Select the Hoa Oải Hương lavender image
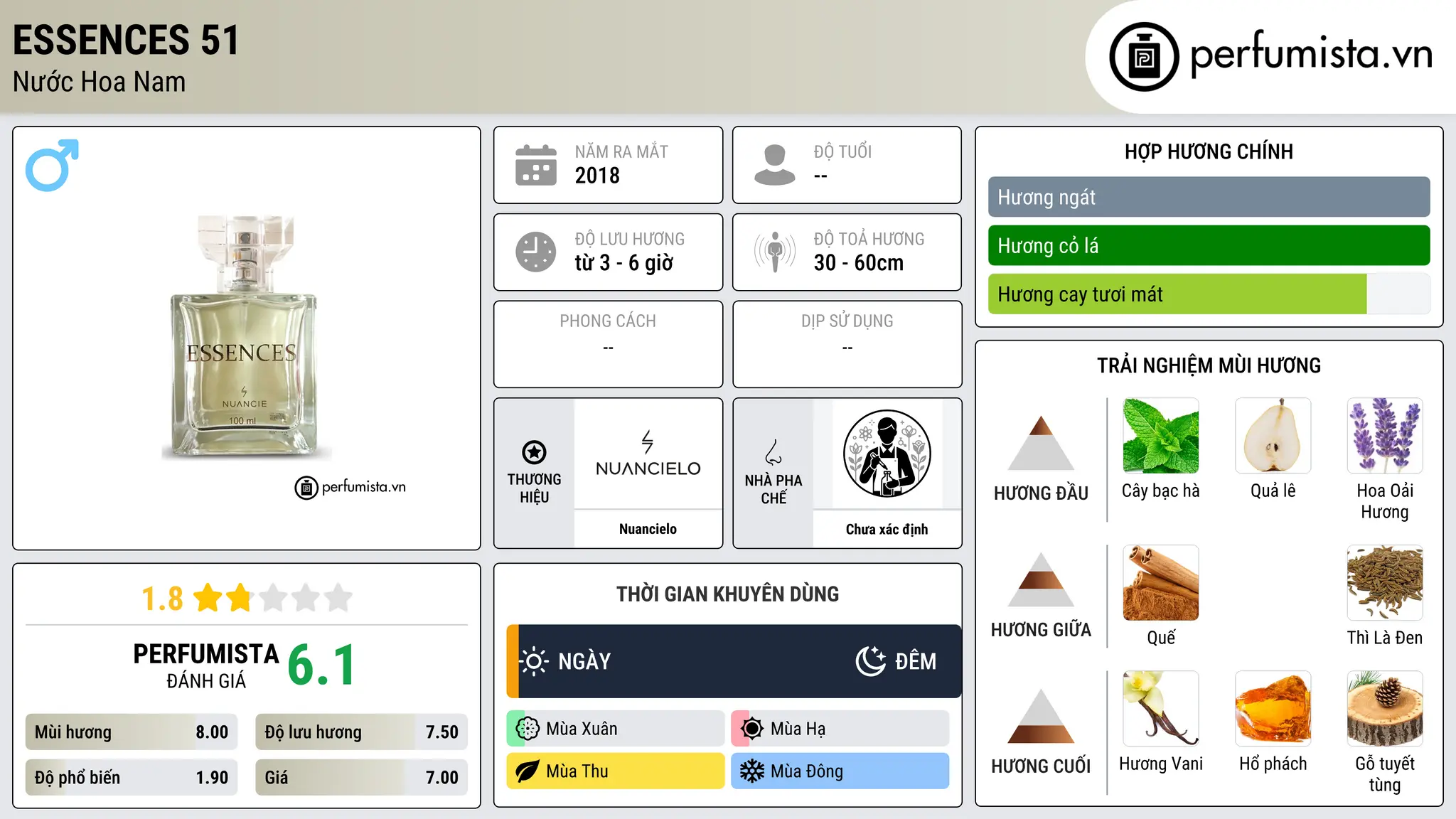The width and height of the screenshot is (1456, 819). click(1385, 436)
